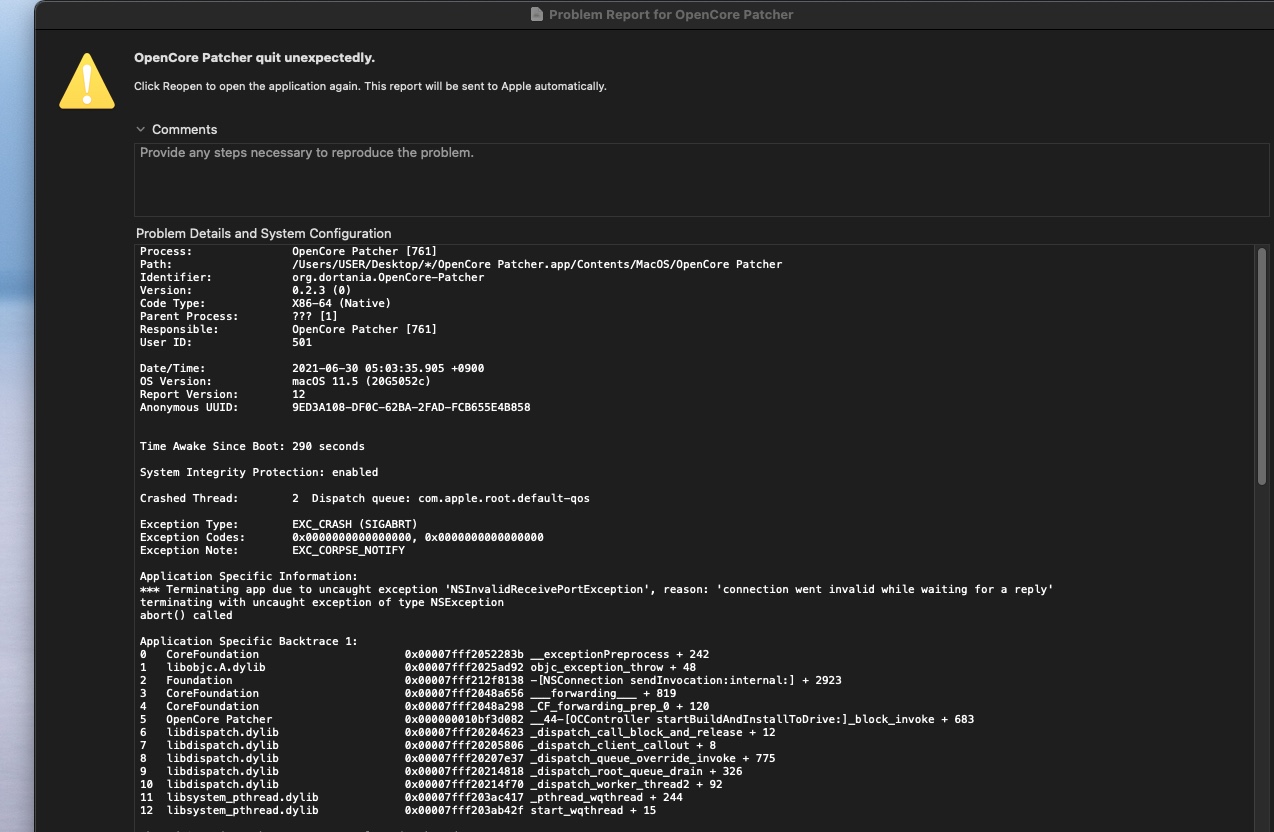Viewport: 1274px width, 832px height.
Task: Click the Exception Note 'EXC_CORPSE_NOTIFY' line
Action: (x=272, y=550)
